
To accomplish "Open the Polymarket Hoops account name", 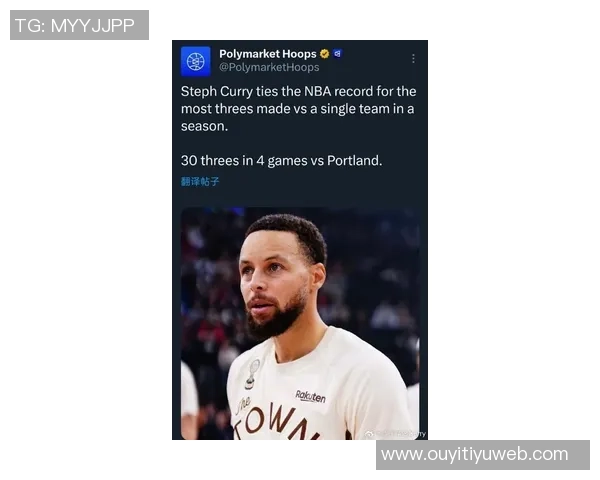I will tap(268, 54).
